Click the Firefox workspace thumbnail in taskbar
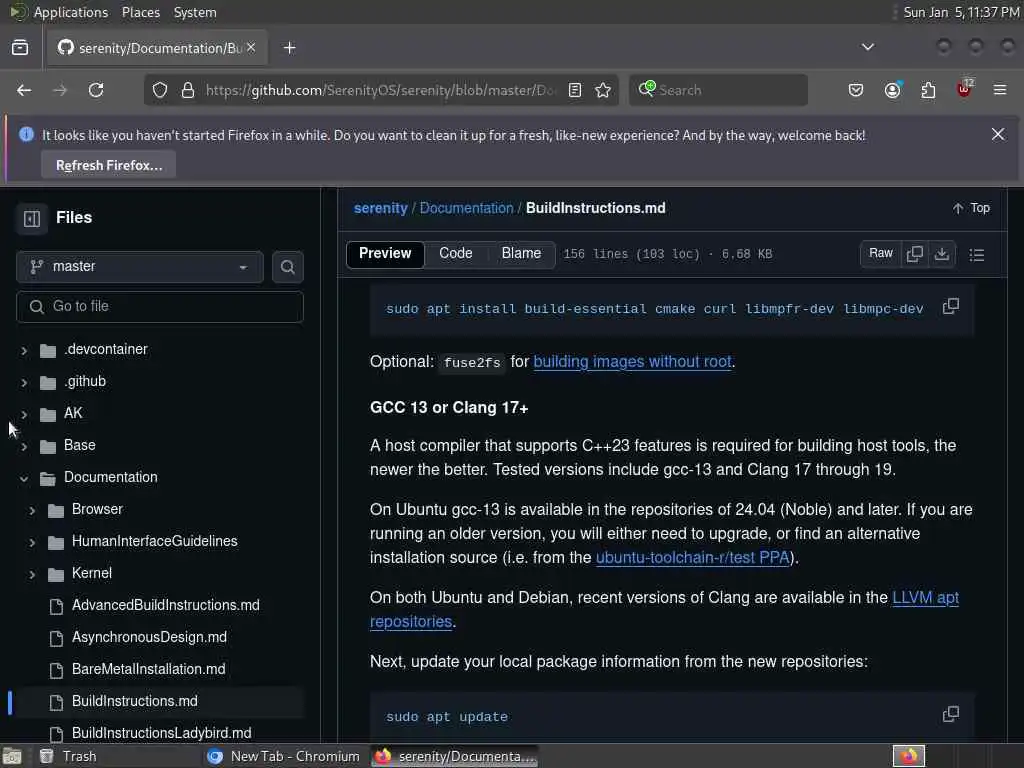 [908, 756]
